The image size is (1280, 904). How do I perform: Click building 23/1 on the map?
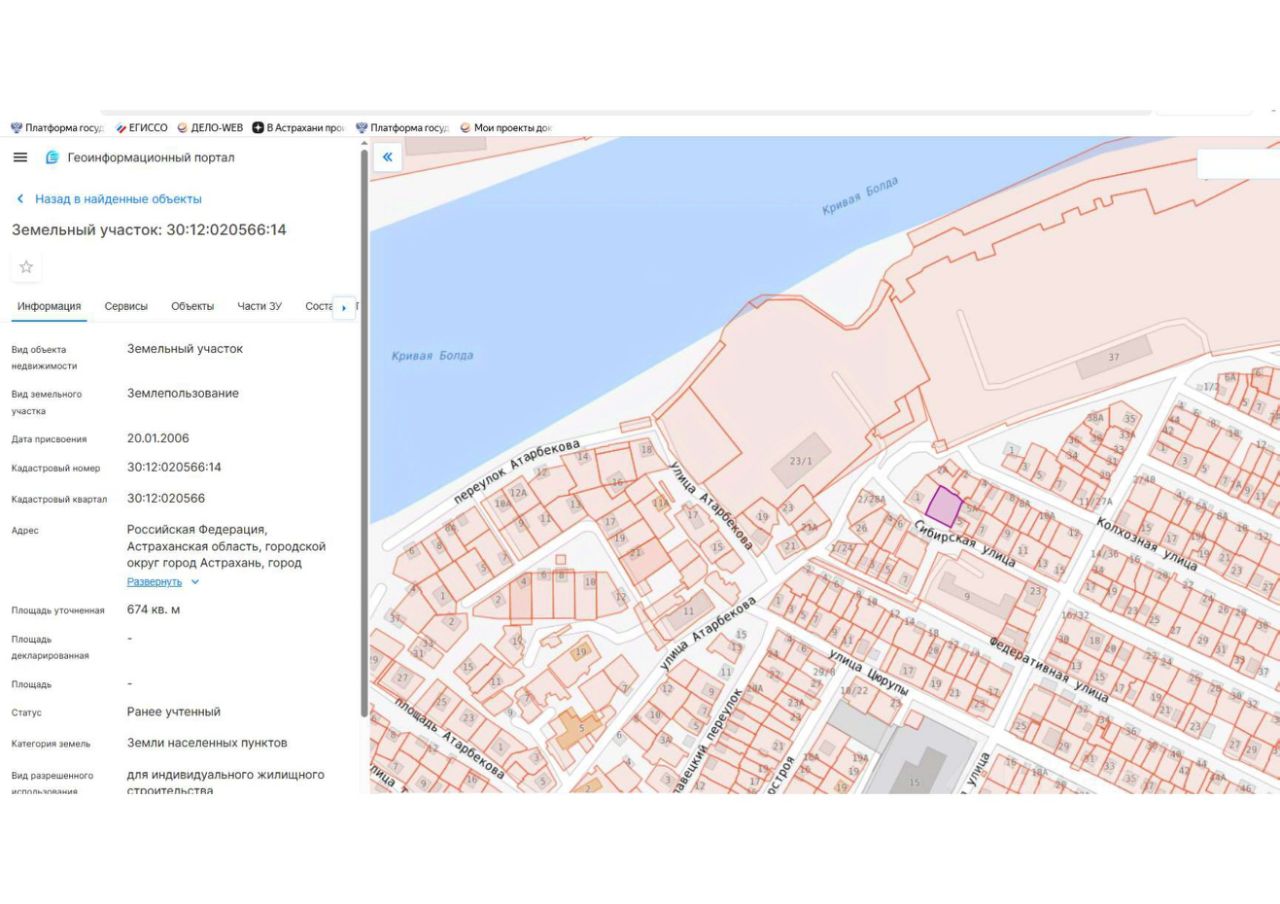tap(801, 461)
